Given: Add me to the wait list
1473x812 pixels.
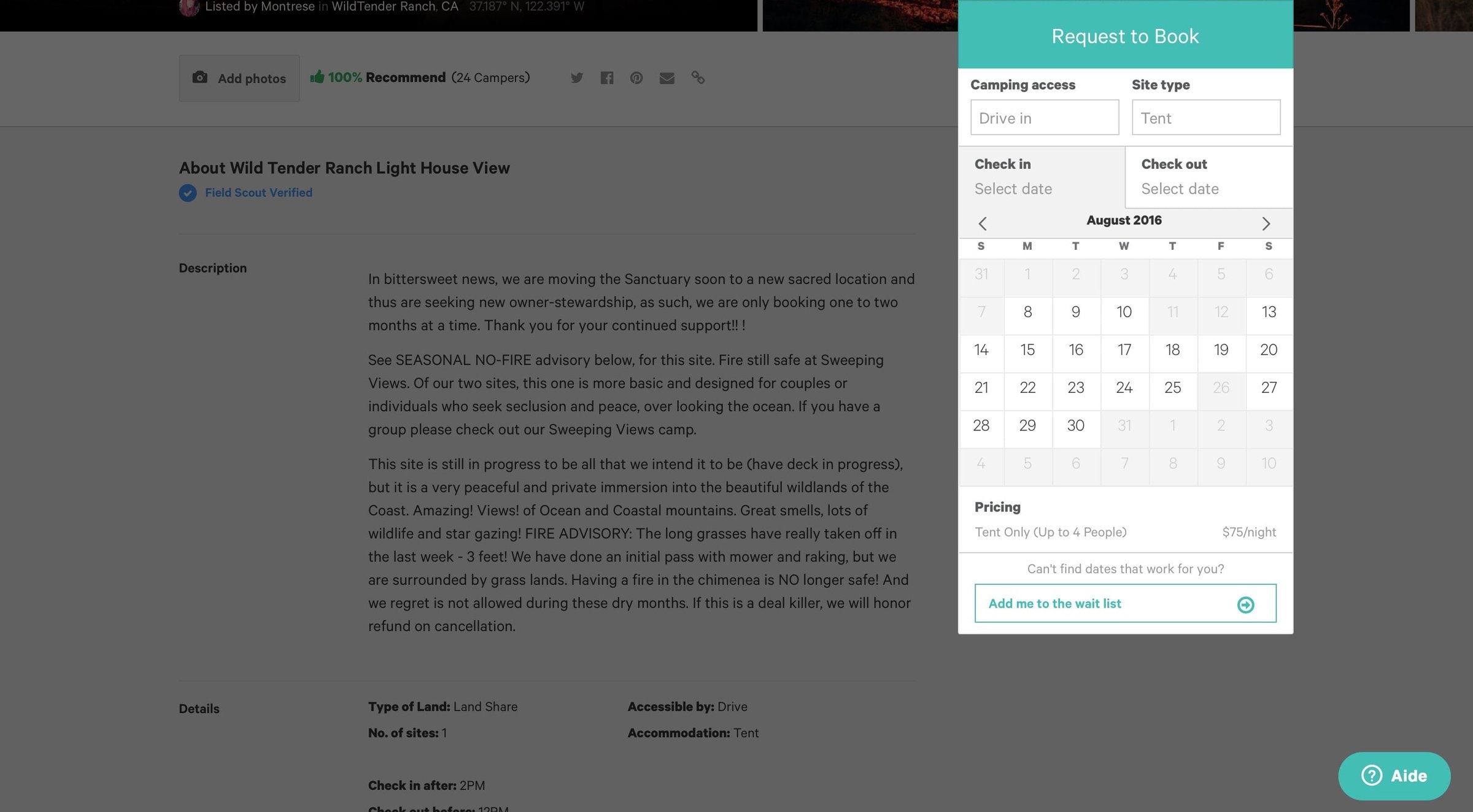Looking at the screenshot, I should (x=1125, y=603).
